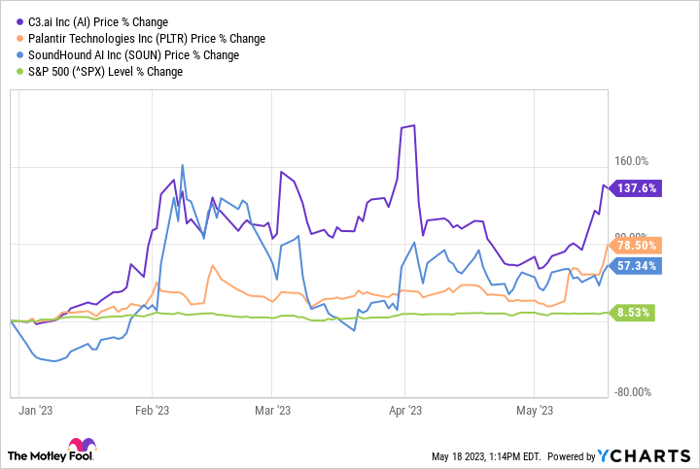The height and width of the screenshot is (469, 700).
Task: Select the C3.ai Inc (AI) legend label
Action: click(x=95, y=21)
